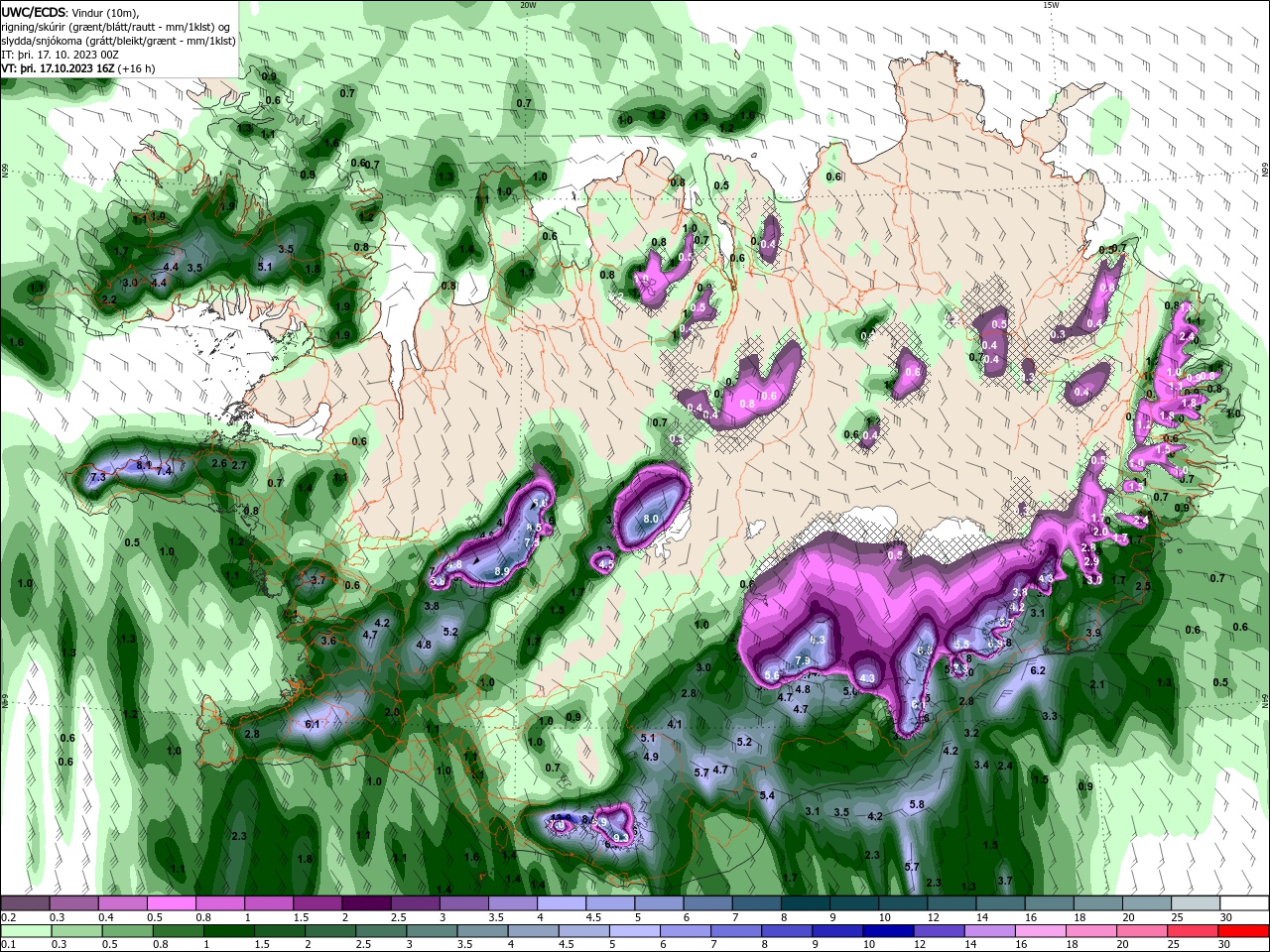Click the bold 'VT: þri. 17.10.2023 16Z' text
Image resolution: width=1270 pixels, height=952 pixels.
point(58,68)
